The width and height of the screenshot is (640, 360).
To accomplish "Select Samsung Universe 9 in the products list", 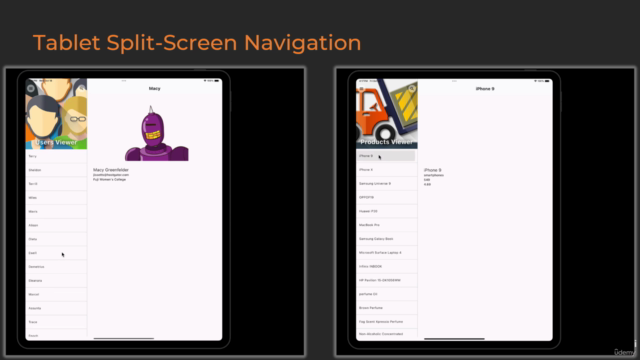I will 387,184.
